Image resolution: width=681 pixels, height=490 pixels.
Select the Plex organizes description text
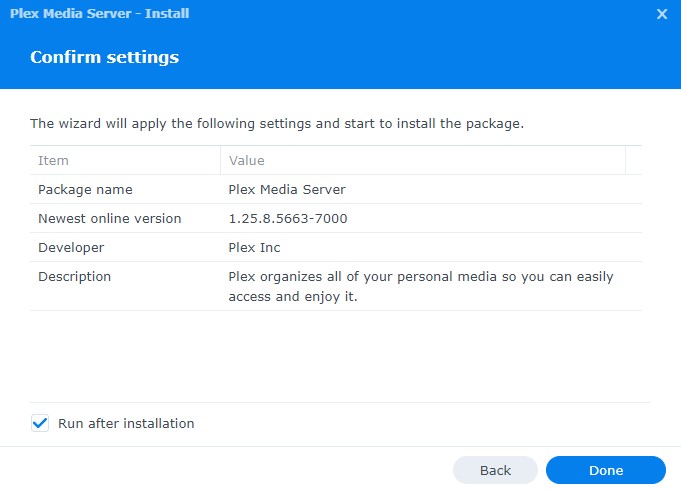pos(421,287)
